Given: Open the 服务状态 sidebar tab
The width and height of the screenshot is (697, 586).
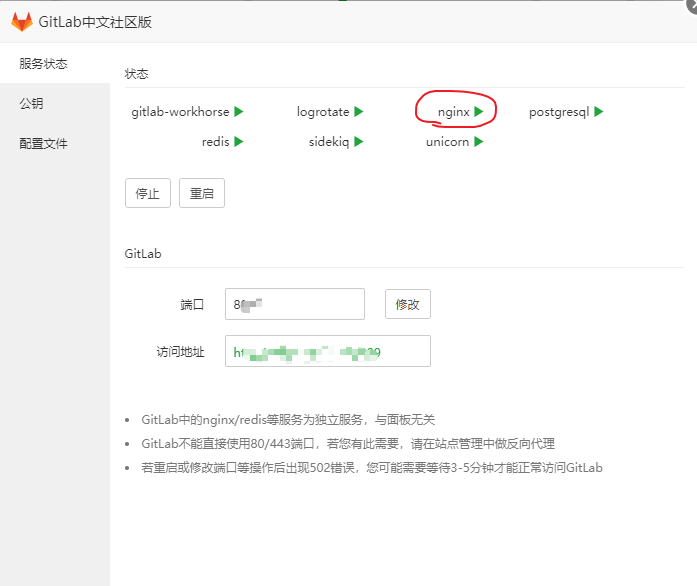Looking at the screenshot, I should coord(55,64).
